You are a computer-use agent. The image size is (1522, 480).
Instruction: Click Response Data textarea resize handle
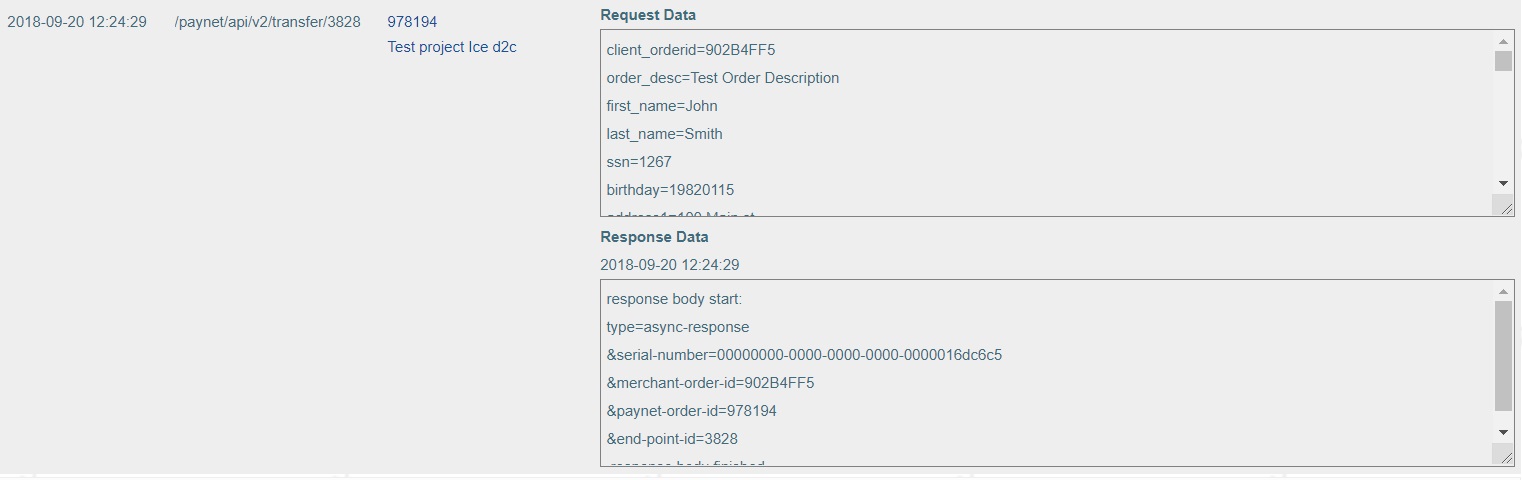click(x=1503, y=456)
